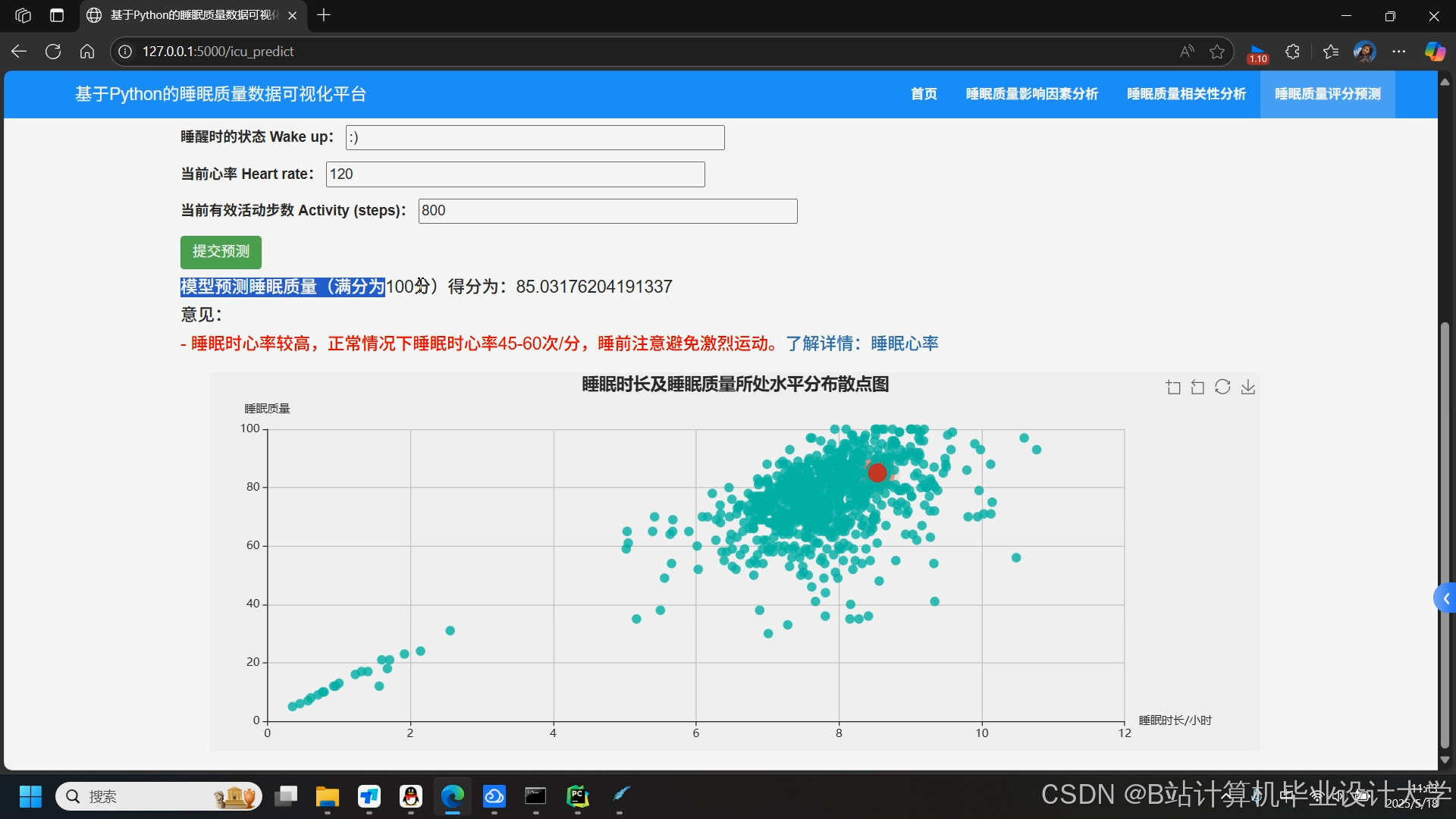This screenshot has width=1456, height=819.
Task: Open browser settings and more menu
Action: 1399,52
